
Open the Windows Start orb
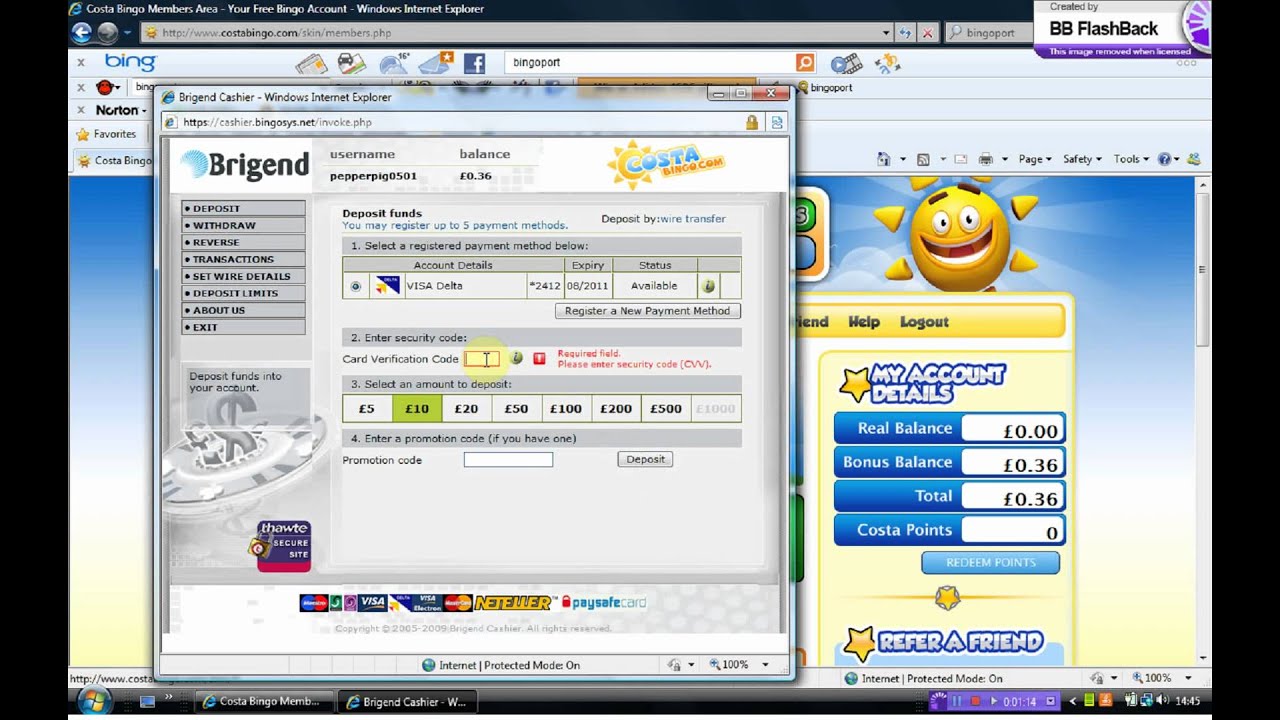click(95, 700)
